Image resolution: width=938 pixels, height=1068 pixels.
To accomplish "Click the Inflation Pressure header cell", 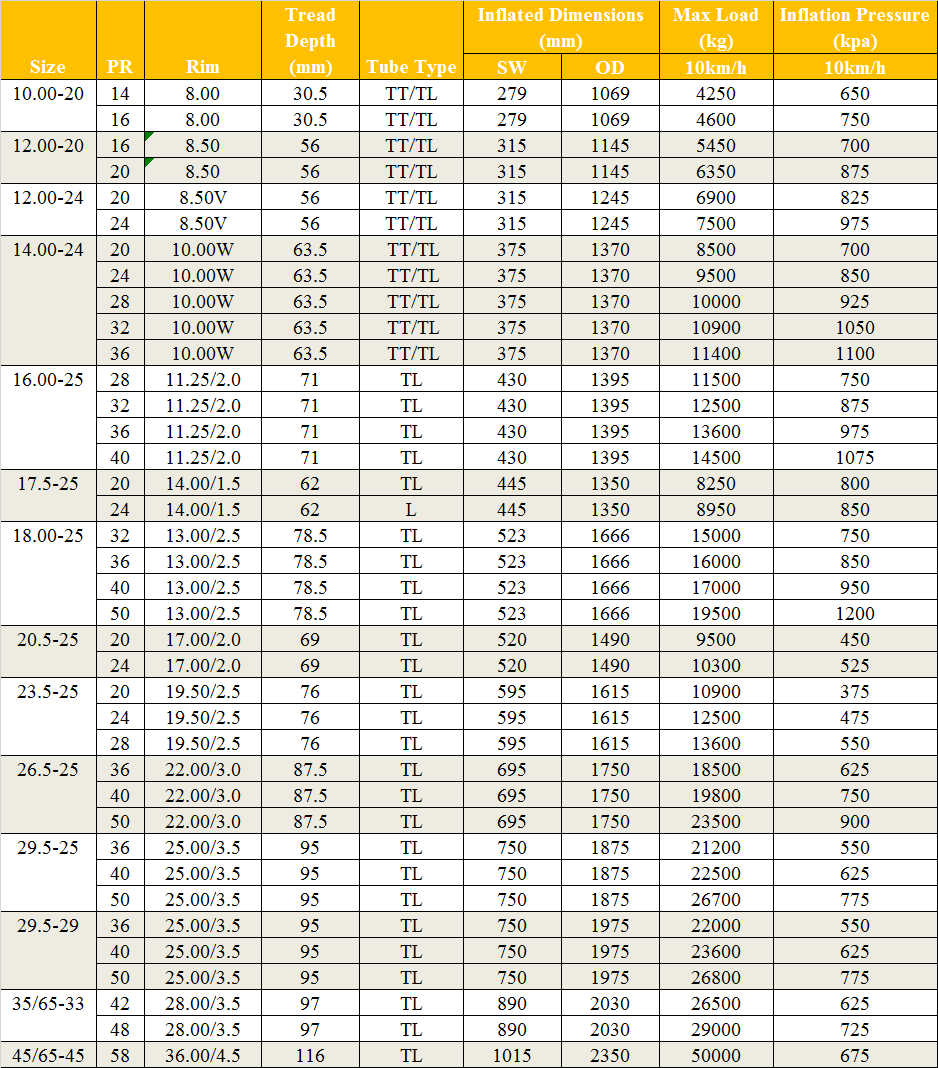I will point(854,28).
